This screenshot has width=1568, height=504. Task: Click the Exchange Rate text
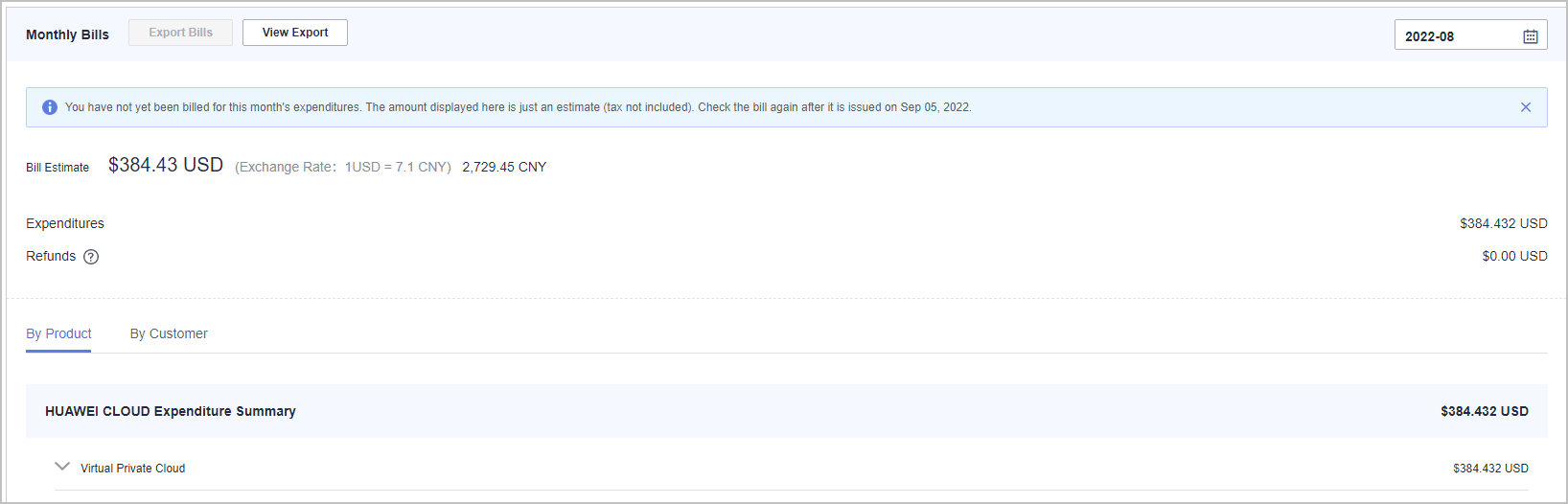pyautogui.click(x=342, y=167)
